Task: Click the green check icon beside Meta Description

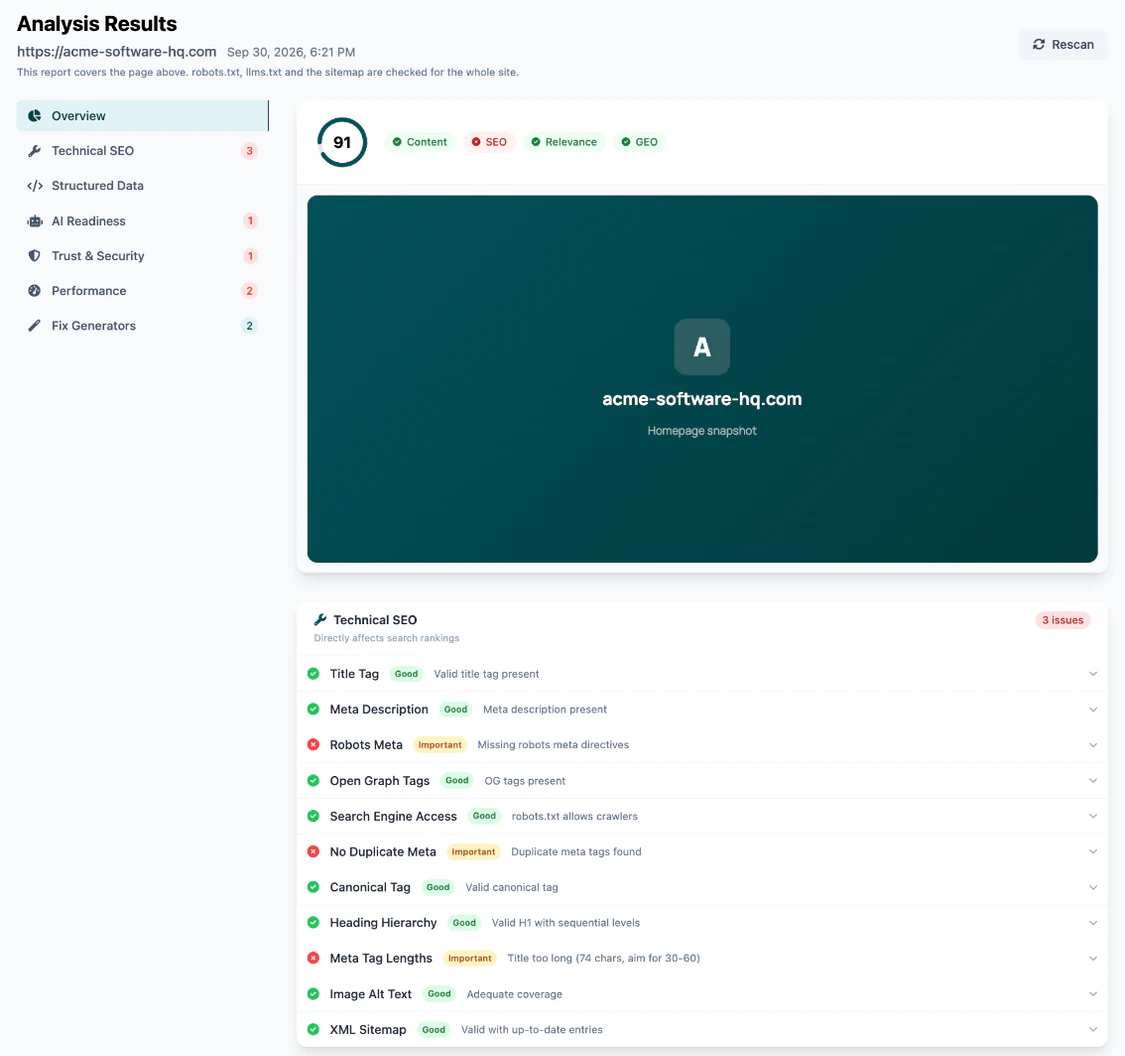Action: (x=314, y=709)
